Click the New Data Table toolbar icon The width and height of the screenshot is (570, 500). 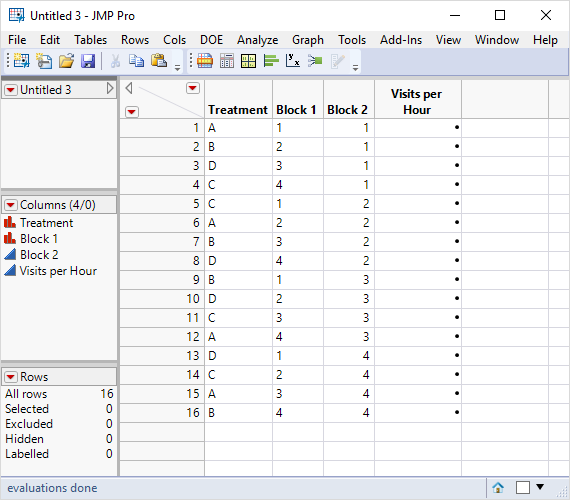22,61
